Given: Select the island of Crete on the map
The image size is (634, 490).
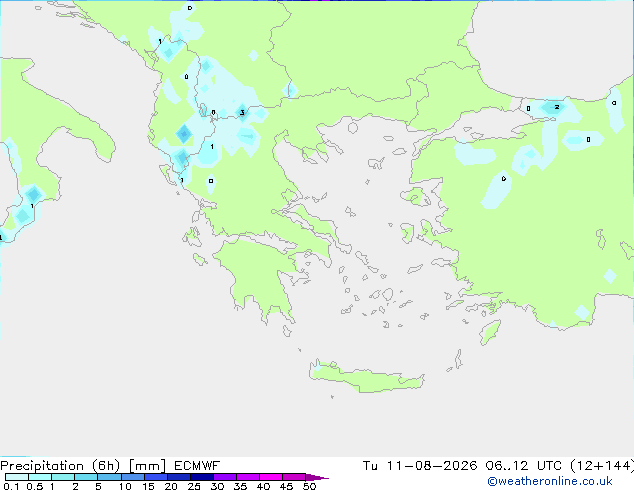Looking at the screenshot, I should [366, 377].
